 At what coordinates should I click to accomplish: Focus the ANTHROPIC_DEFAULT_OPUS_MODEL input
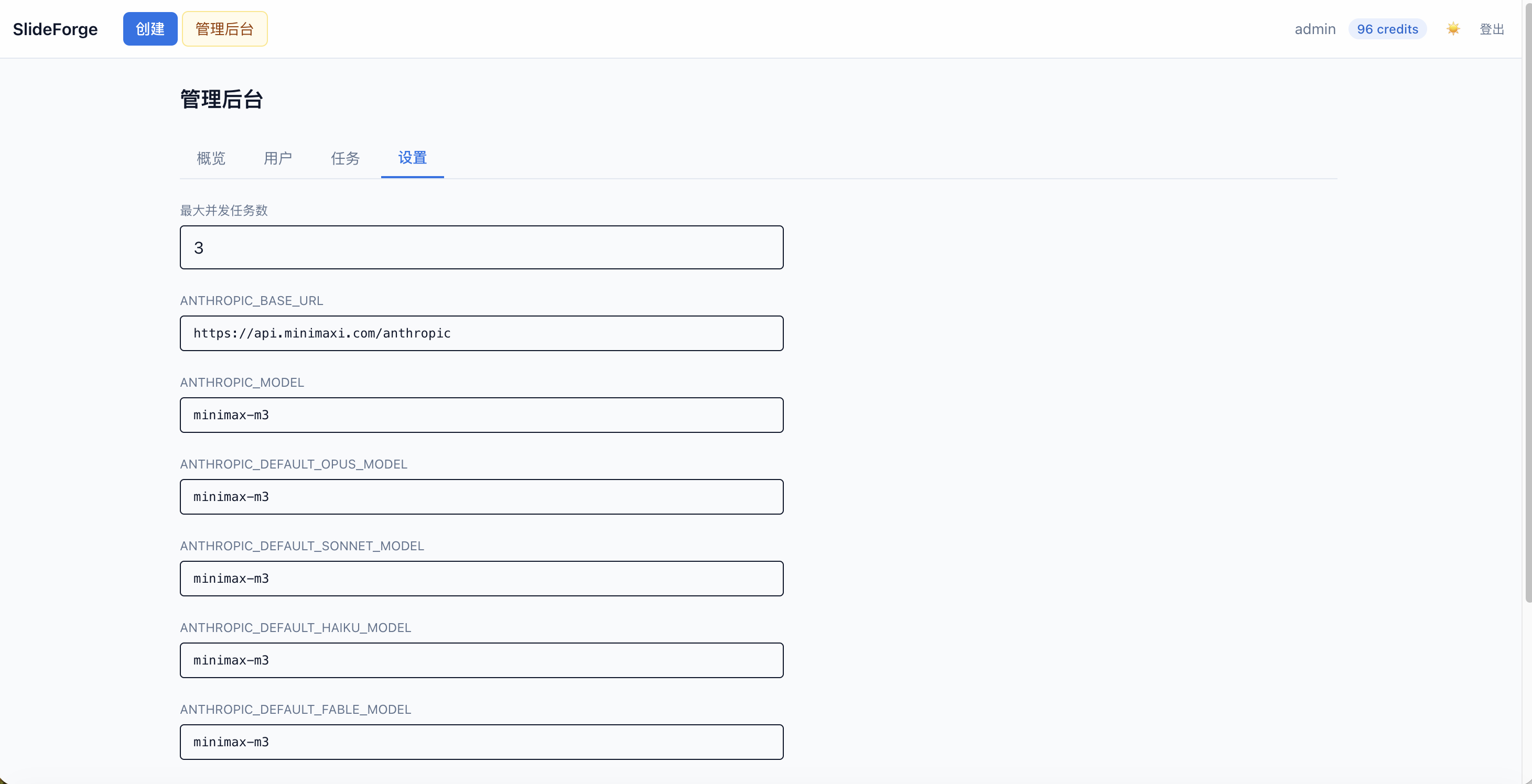[x=482, y=497]
